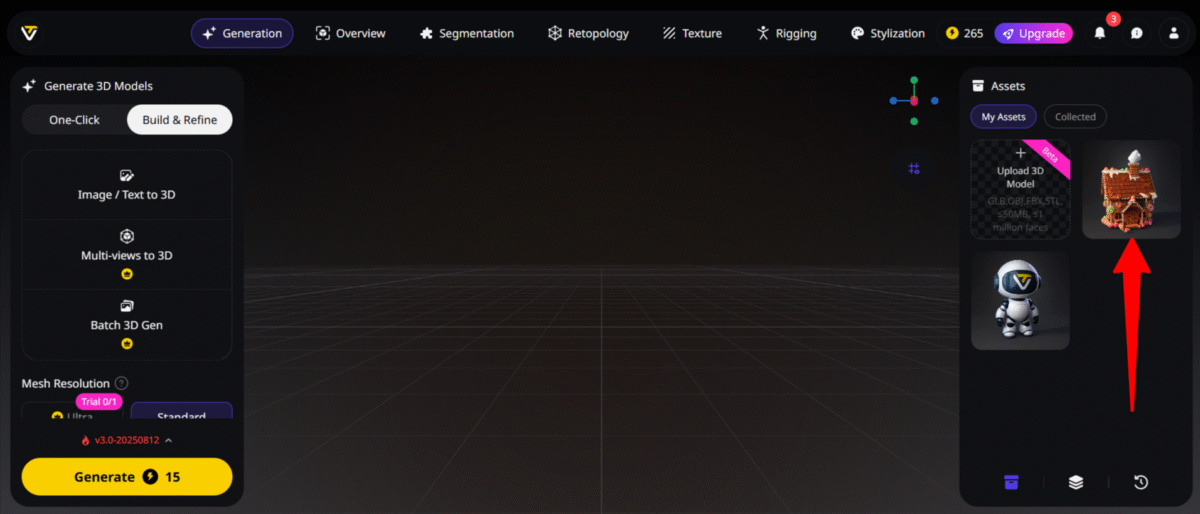The image size is (1200, 514).
Task: Open Multi-views to 3D option
Action: (x=127, y=255)
